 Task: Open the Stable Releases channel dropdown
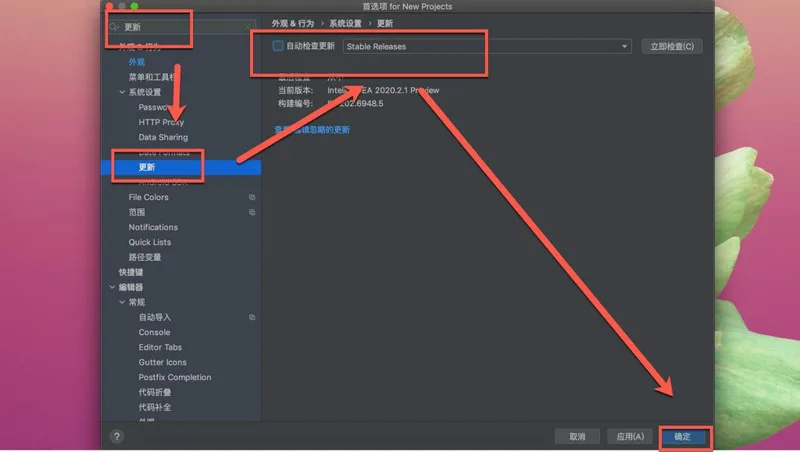(x=487, y=46)
